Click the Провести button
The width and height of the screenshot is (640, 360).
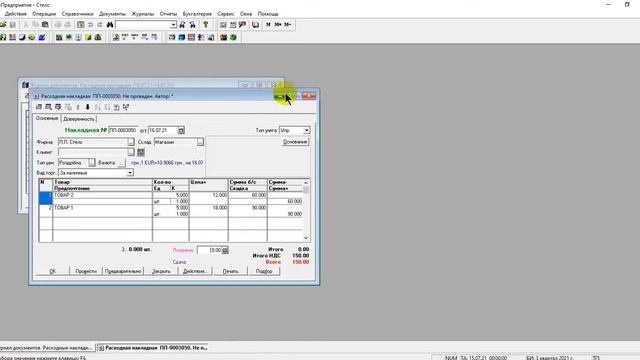86,271
